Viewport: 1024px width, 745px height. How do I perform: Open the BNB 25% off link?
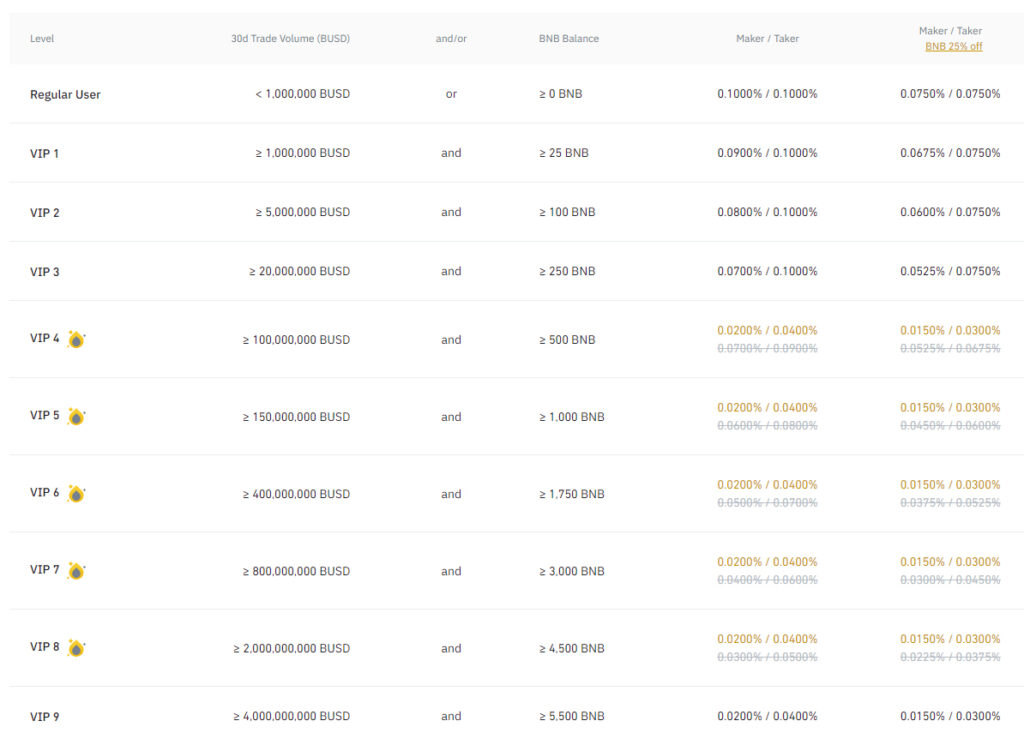click(953, 46)
